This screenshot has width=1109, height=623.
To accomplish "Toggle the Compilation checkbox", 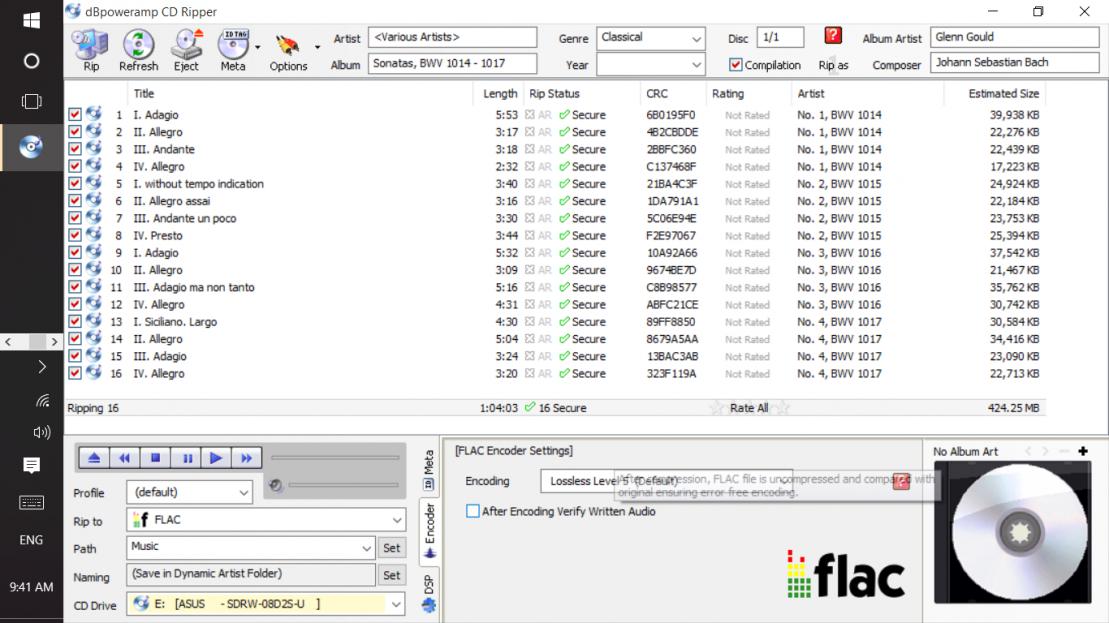I will 736,65.
